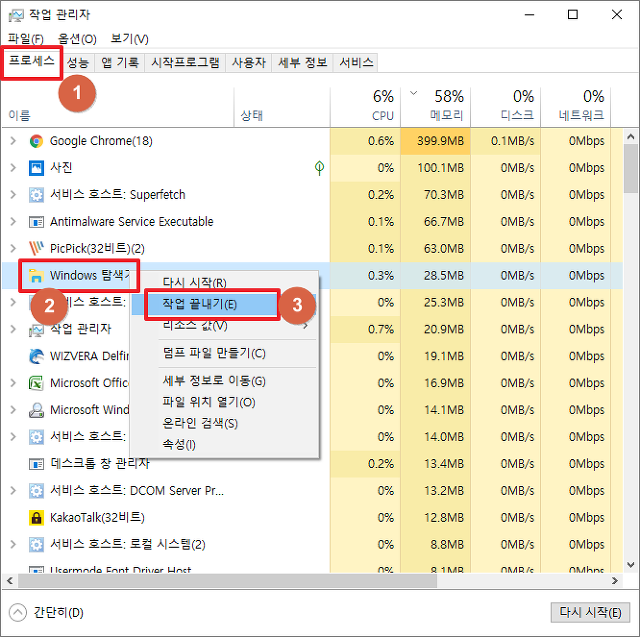
Task: Click the WIZVERA Delfino icon
Action: tap(36, 356)
